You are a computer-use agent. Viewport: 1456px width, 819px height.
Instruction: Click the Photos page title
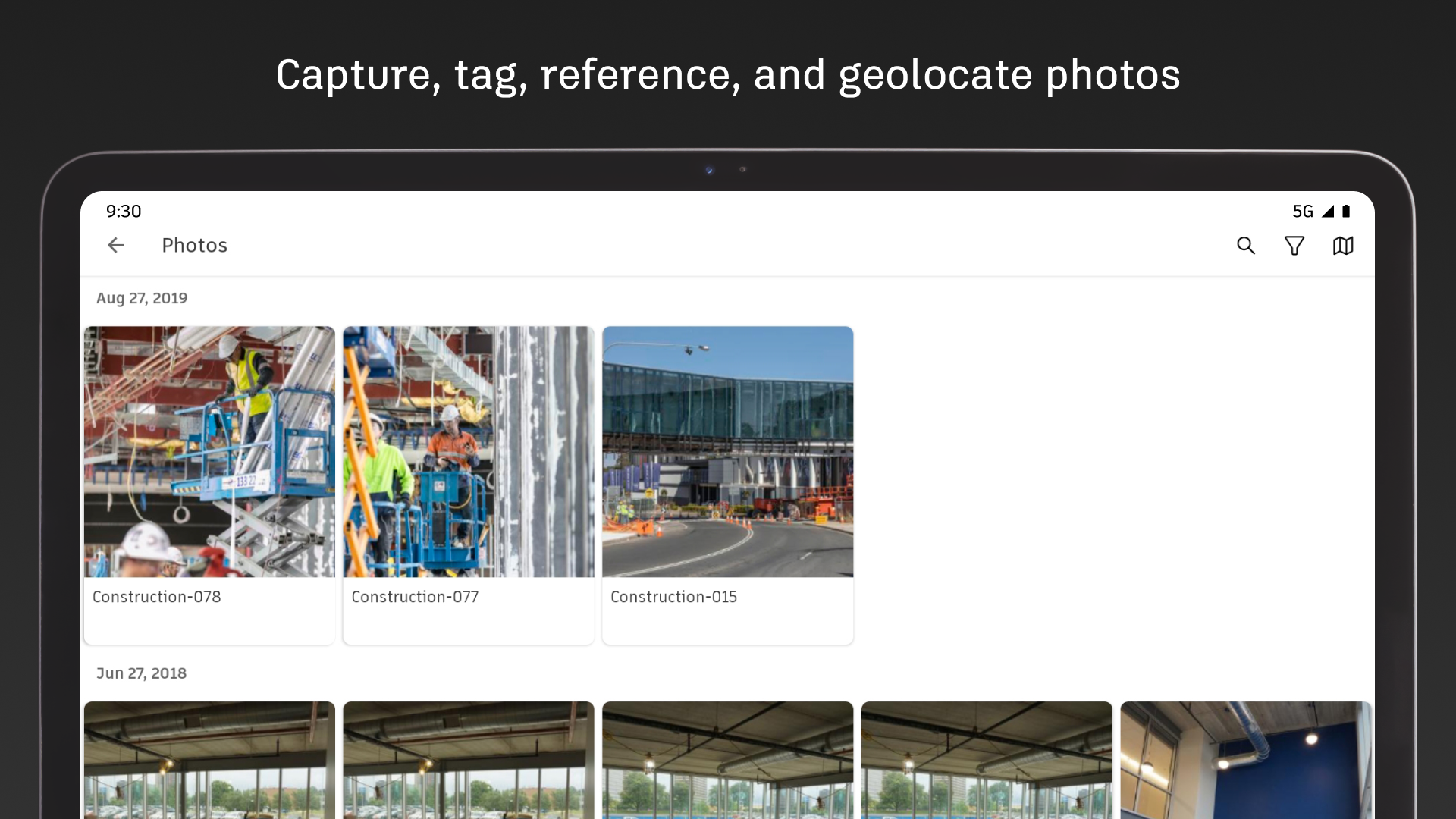[195, 245]
